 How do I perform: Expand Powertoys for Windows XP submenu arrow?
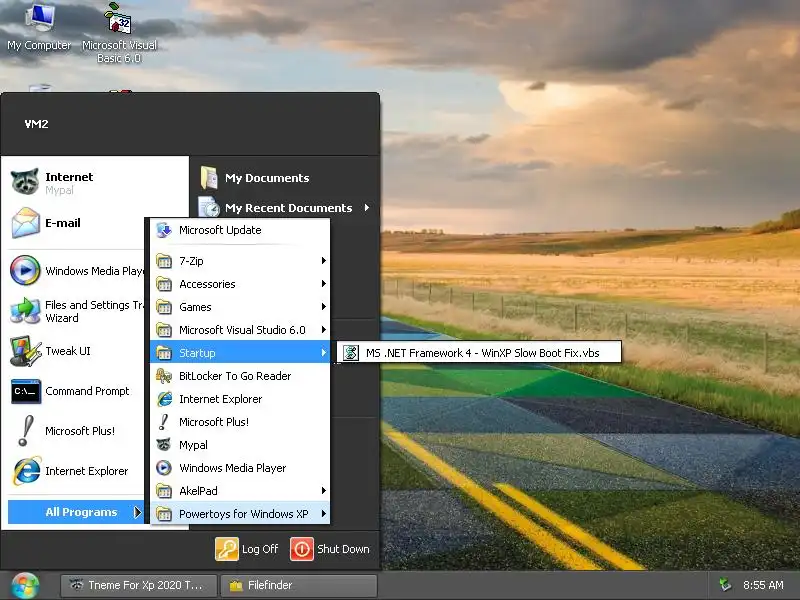coord(323,514)
